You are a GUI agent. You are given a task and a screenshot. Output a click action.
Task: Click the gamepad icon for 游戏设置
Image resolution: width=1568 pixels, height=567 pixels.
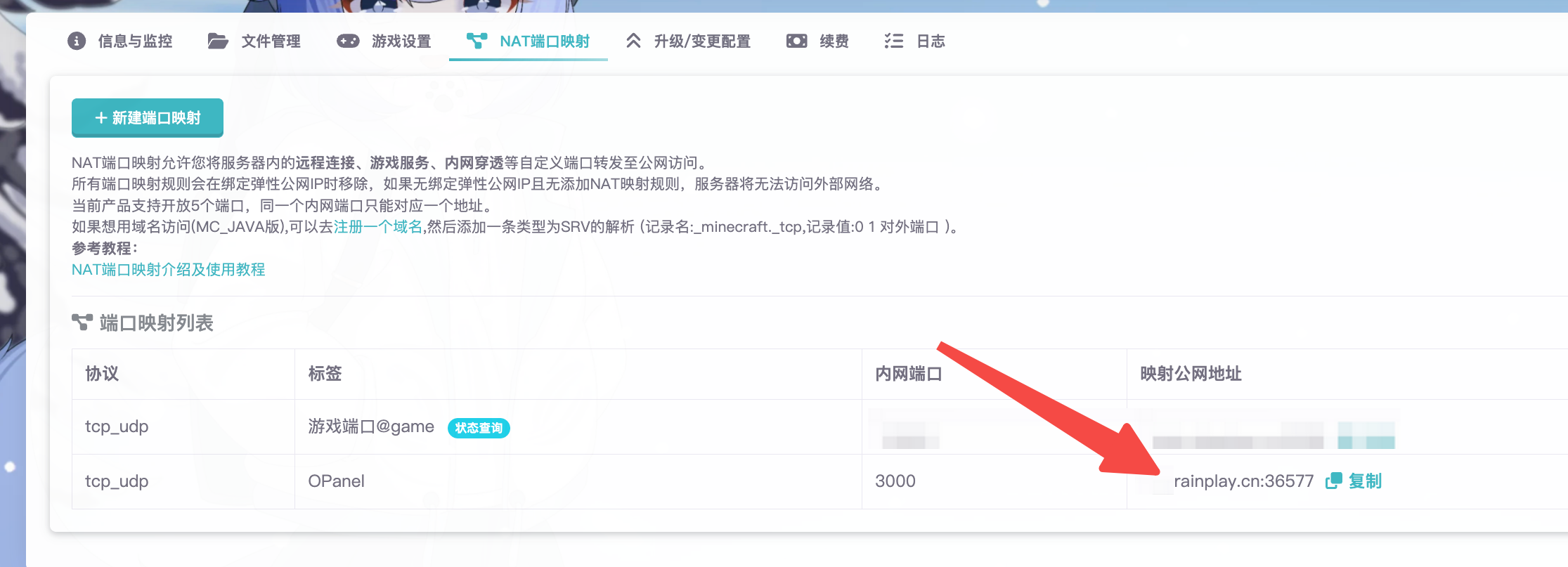click(348, 41)
